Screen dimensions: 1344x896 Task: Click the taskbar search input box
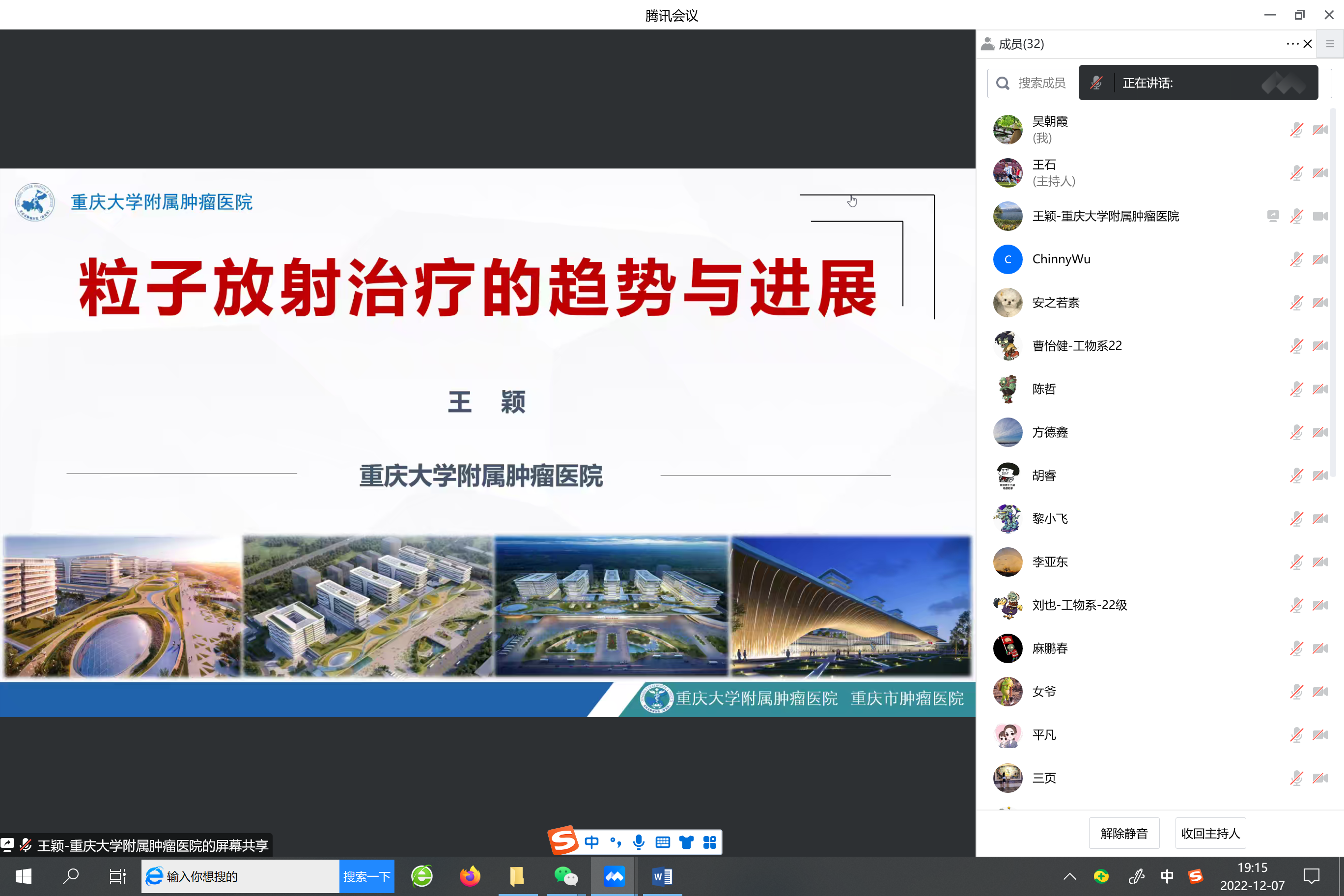[240, 876]
